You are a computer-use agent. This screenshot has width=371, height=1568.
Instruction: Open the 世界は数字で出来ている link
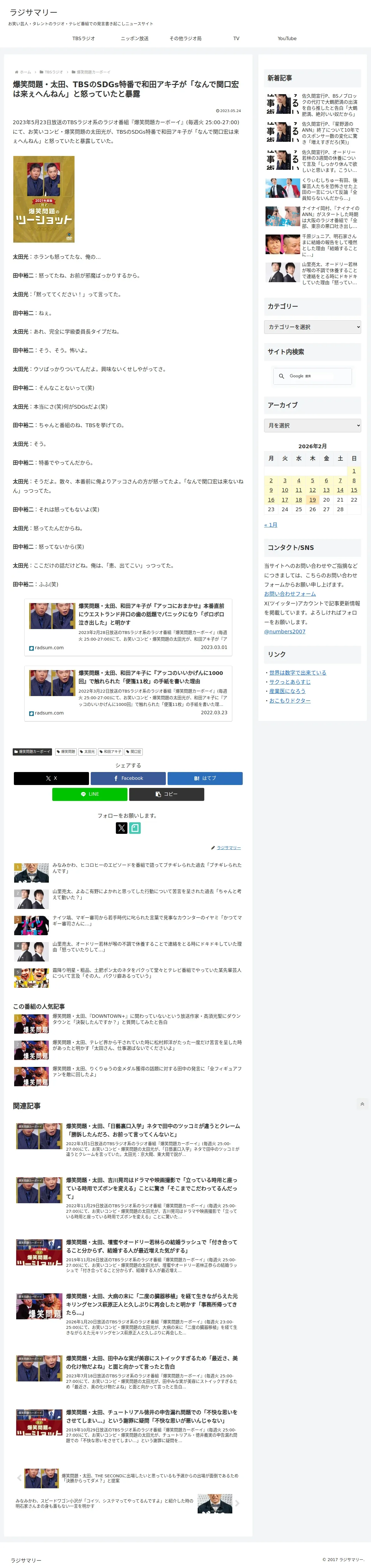pyautogui.click(x=298, y=673)
